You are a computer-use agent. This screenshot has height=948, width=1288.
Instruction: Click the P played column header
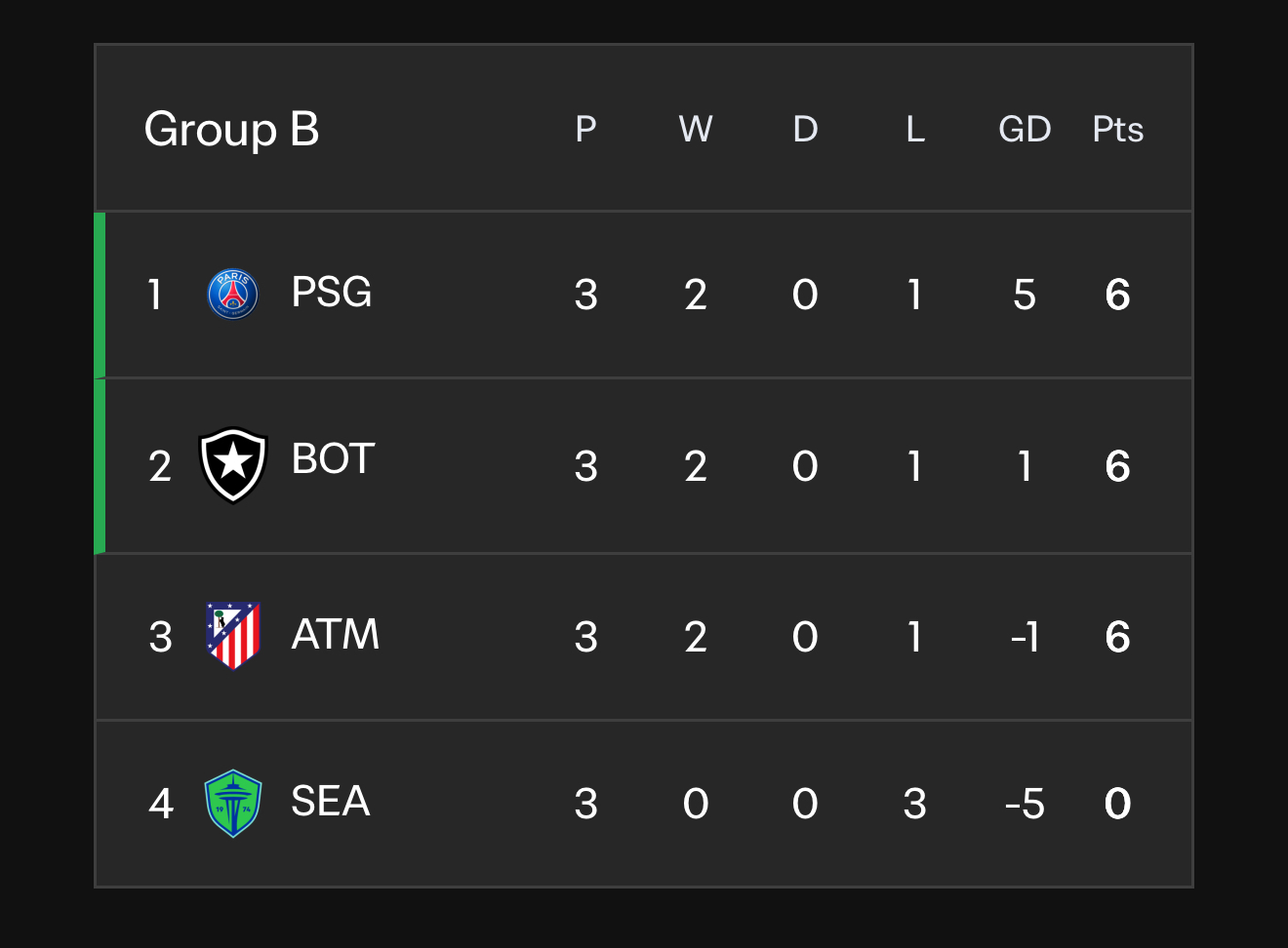[x=585, y=129]
